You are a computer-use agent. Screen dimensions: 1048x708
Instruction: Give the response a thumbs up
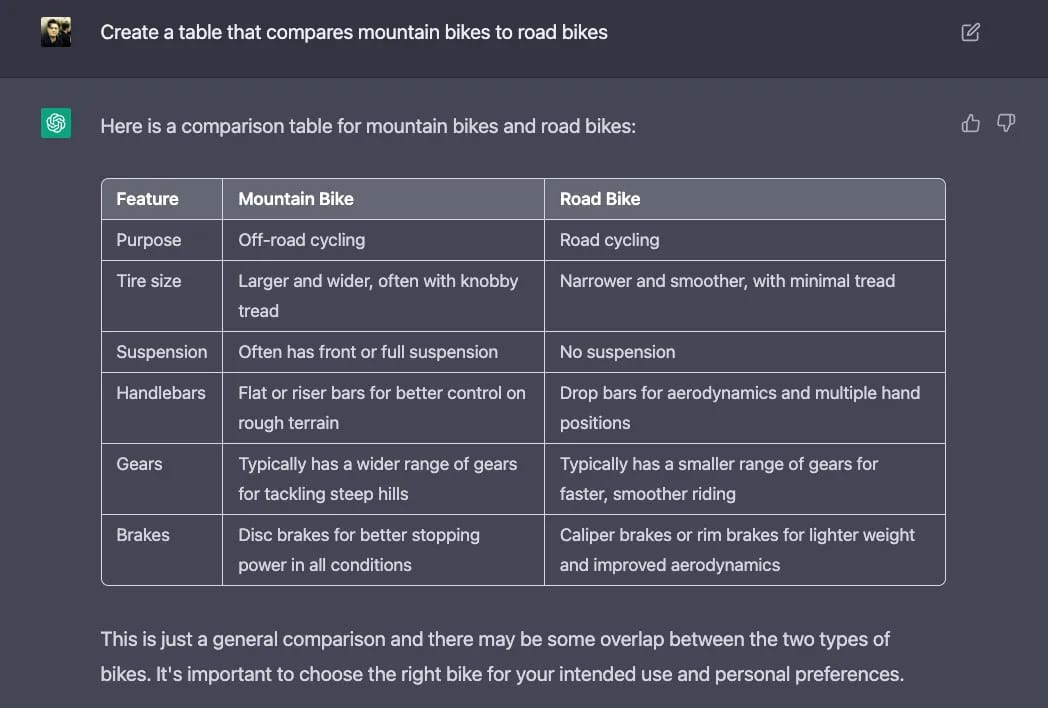click(x=970, y=123)
